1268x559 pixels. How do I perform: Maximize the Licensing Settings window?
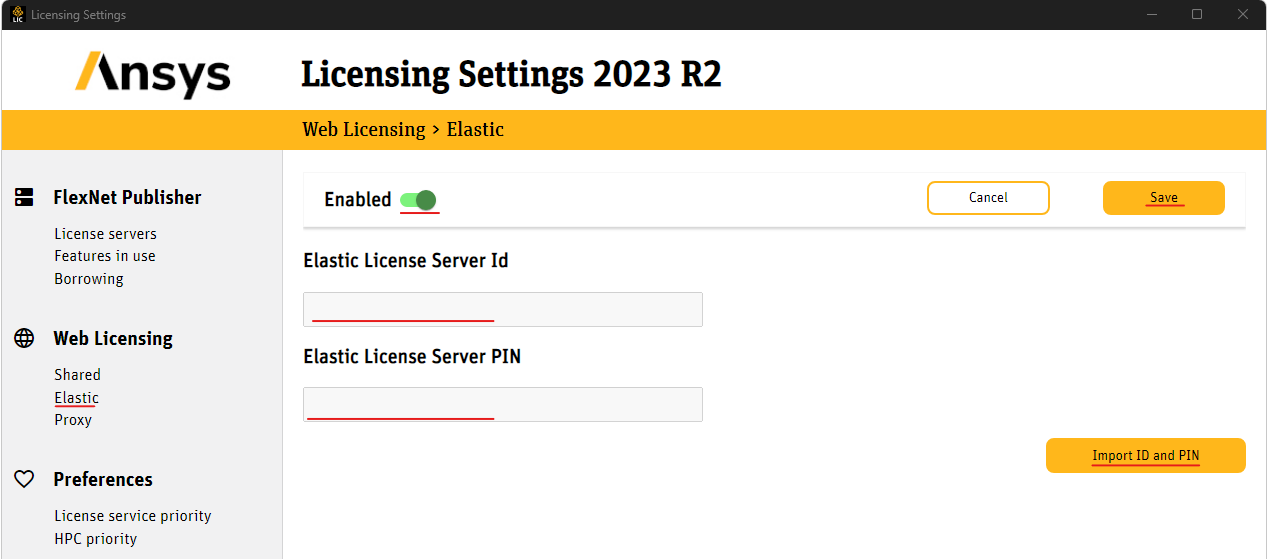click(1197, 15)
